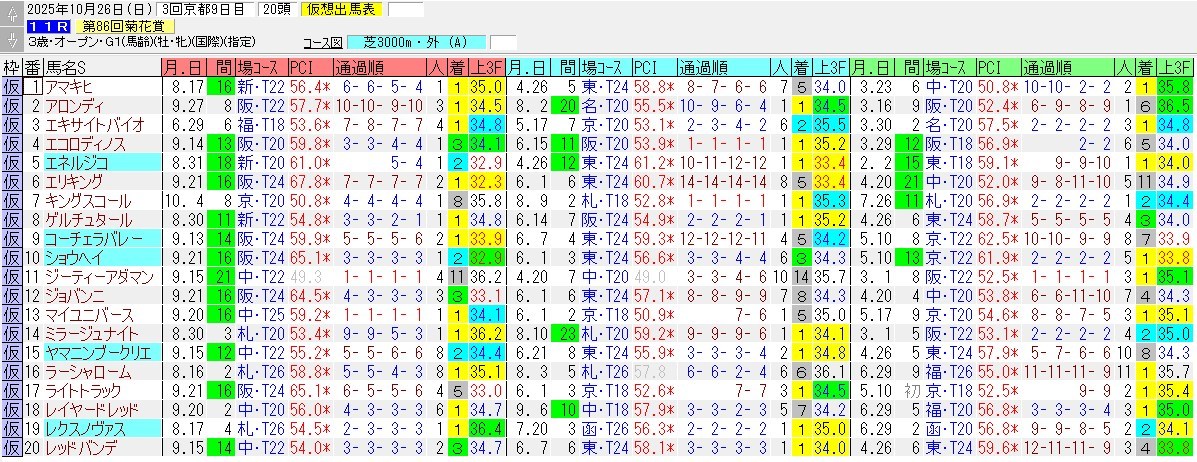
Task: Click the 仮 frame cell for アマキヒ
Action: point(11,87)
